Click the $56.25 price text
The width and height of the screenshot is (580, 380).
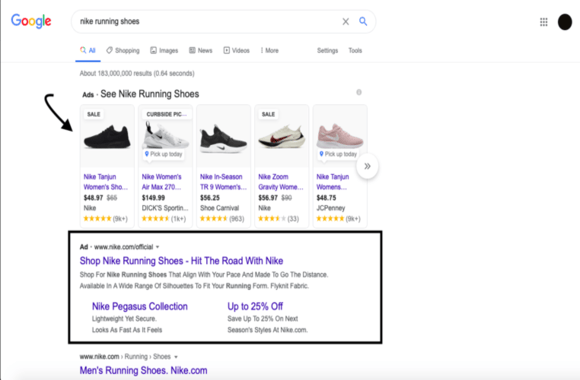click(210, 198)
